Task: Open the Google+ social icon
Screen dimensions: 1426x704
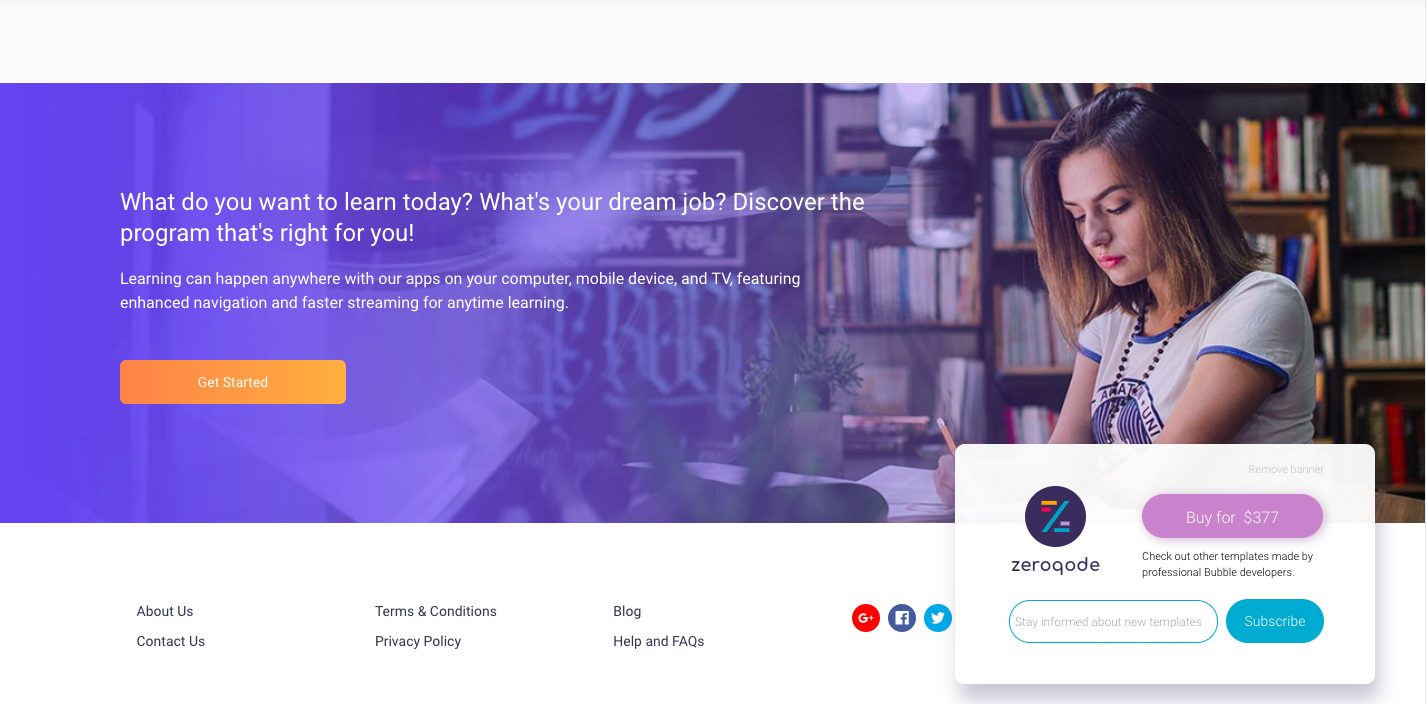Action: point(866,618)
